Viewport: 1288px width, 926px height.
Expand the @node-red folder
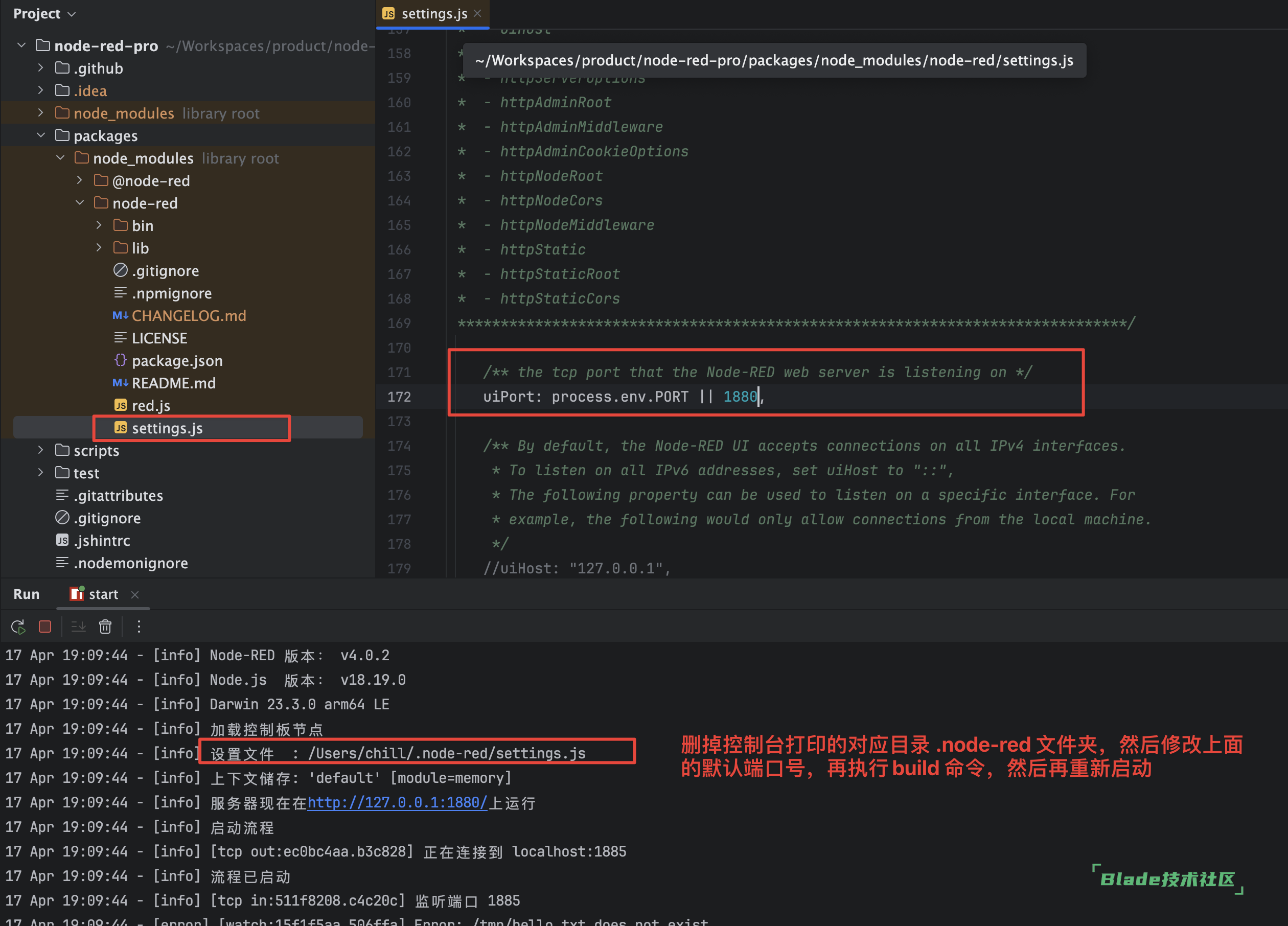click(80, 180)
